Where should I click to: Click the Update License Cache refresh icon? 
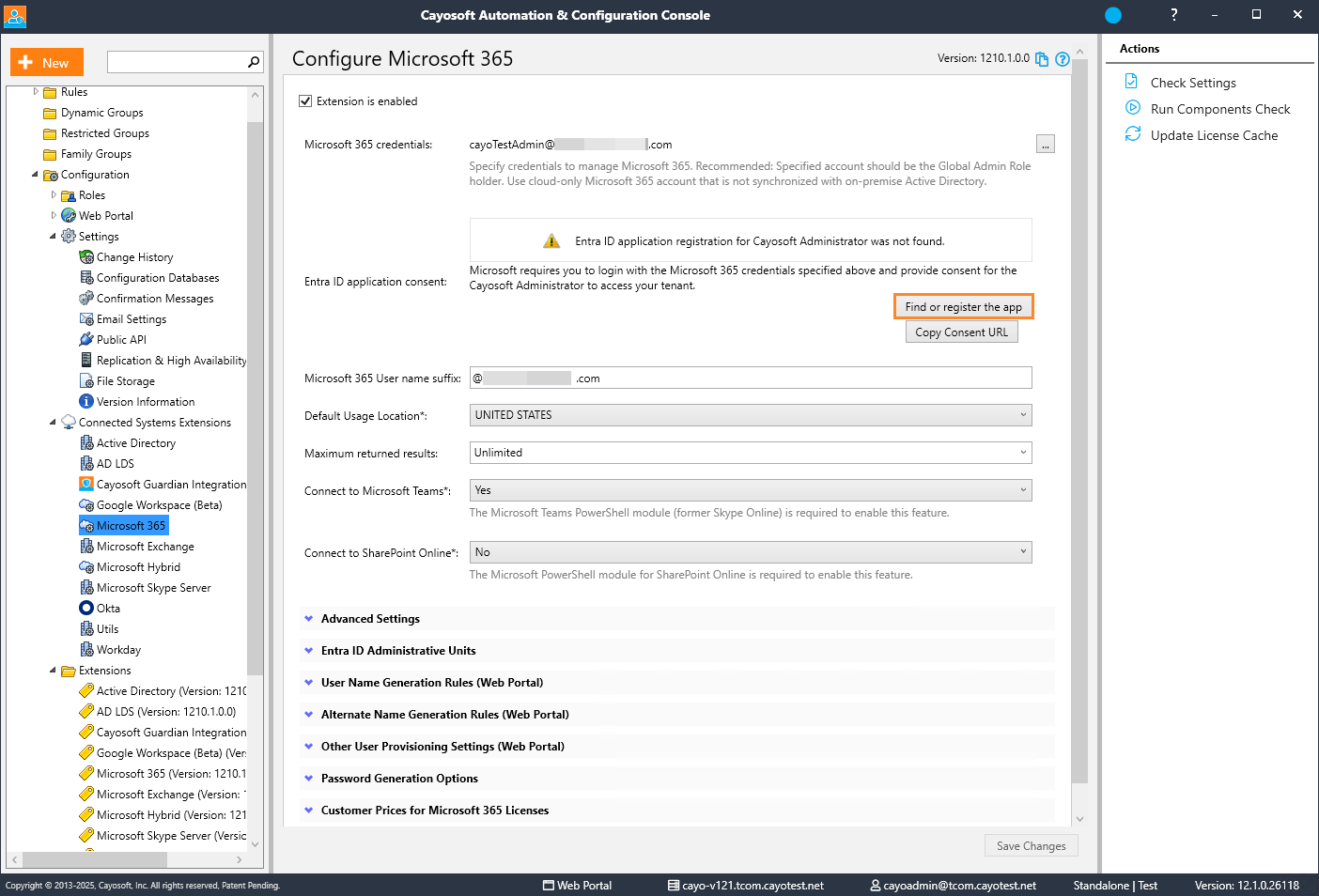[1133, 134]
